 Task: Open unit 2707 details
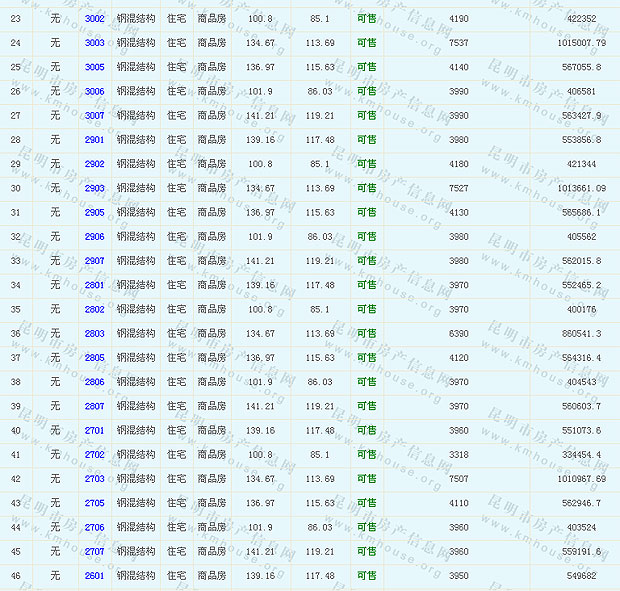94,551
